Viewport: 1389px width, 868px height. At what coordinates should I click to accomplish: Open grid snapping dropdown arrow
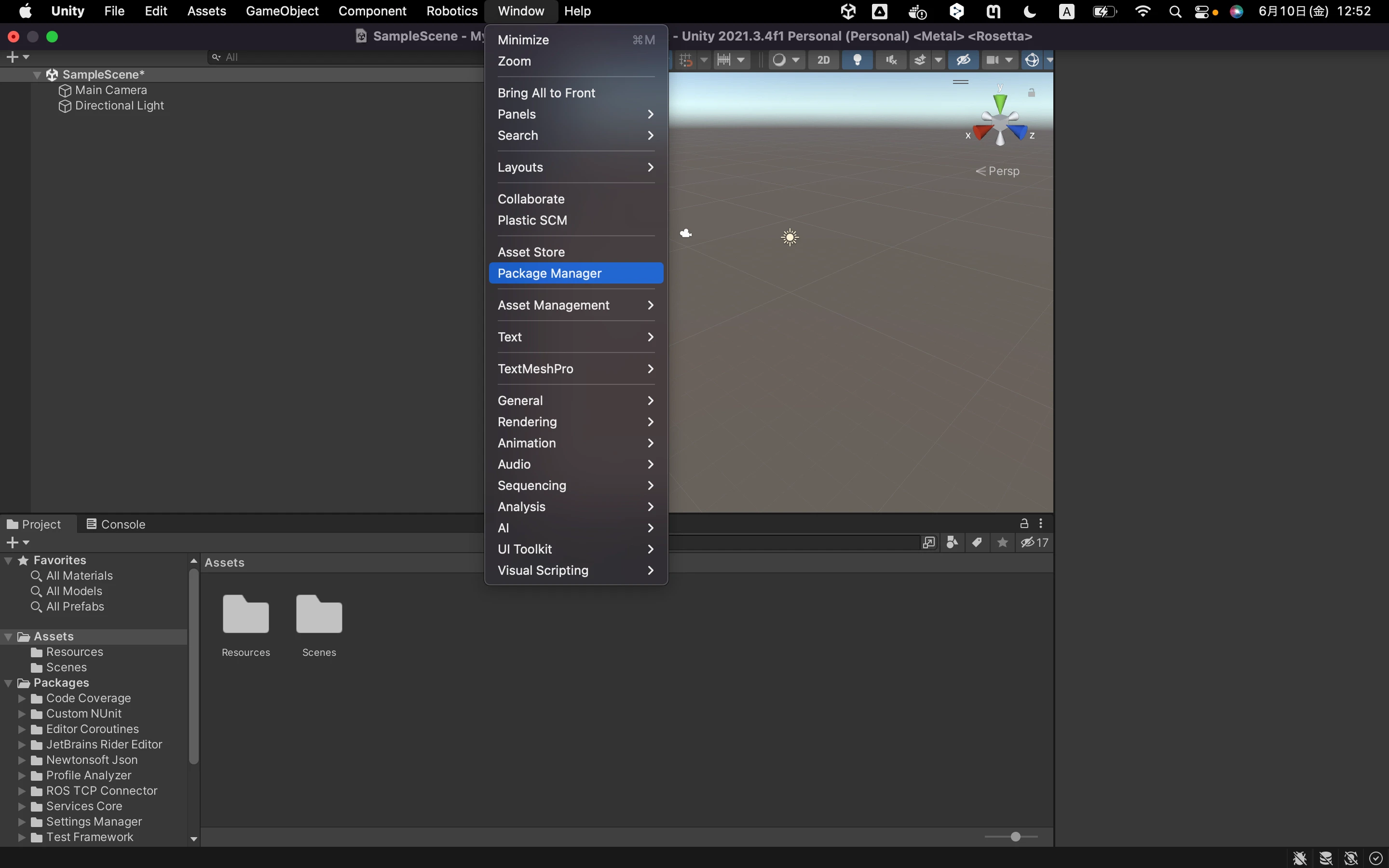coord(704,60)
